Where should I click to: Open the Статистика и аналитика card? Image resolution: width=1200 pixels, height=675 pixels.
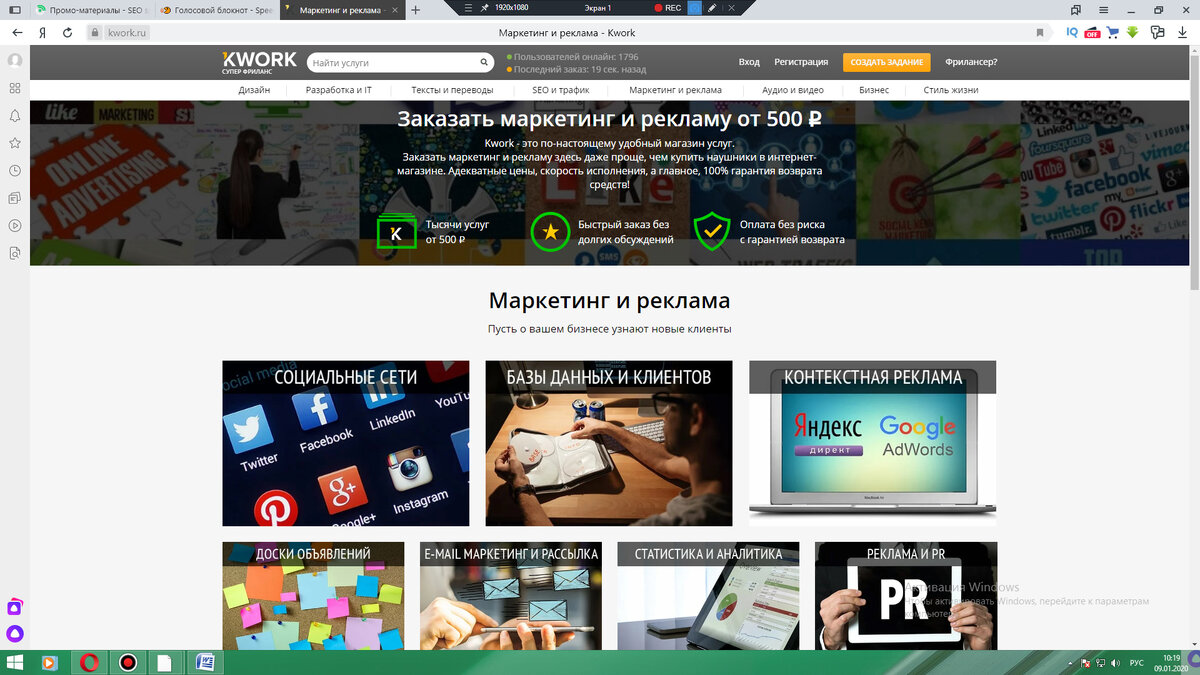(x=708, y=596)
